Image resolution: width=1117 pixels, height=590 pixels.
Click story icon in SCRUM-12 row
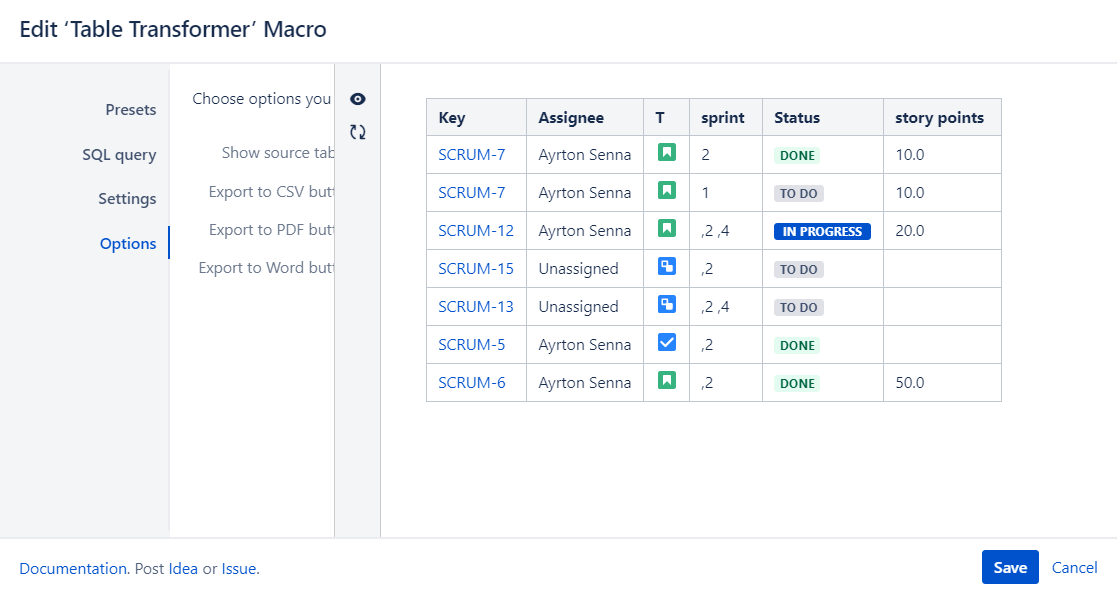tap(666, 229)
